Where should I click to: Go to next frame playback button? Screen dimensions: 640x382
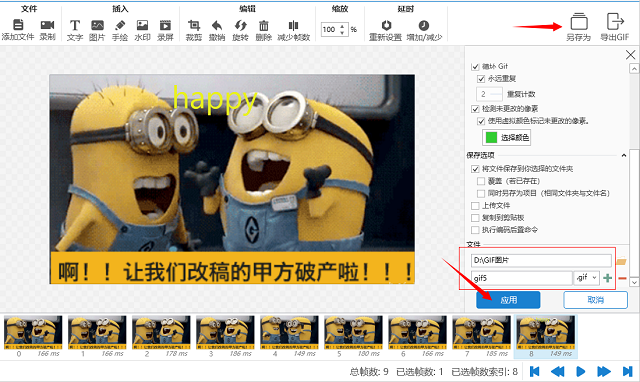click(x=604, y=371)
